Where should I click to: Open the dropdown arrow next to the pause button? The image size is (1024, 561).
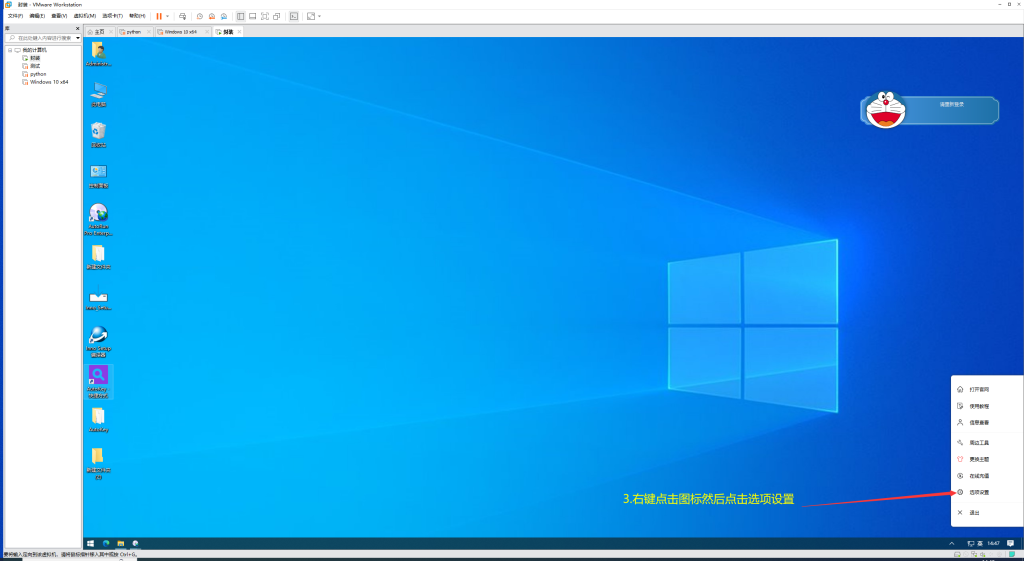pyautogui.click(x=167, y=16)
